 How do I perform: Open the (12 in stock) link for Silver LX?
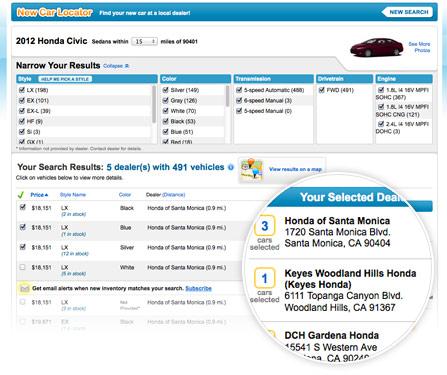[75, 254]
